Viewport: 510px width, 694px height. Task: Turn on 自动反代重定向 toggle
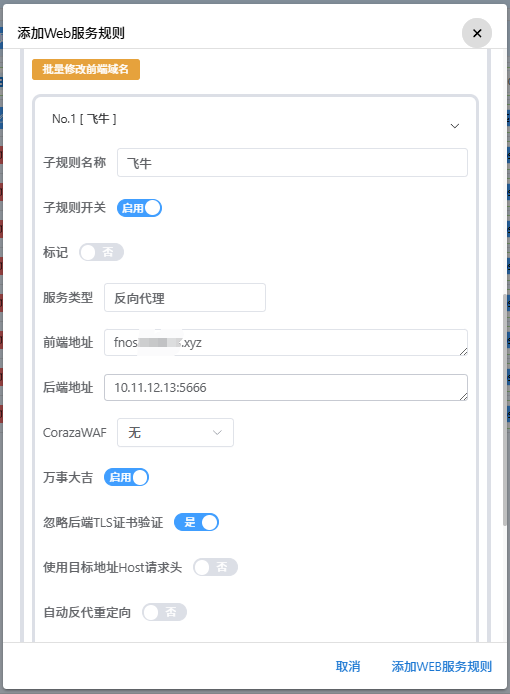tap(165, 613)
